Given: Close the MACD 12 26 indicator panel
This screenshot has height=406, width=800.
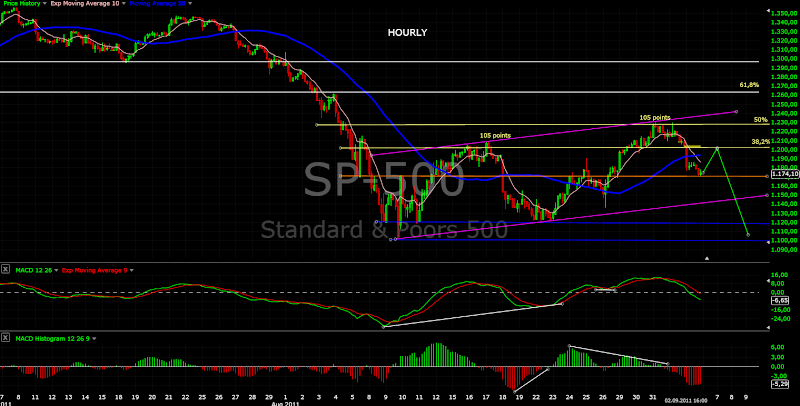Looking at the screenshot, I should coord(6,270).
